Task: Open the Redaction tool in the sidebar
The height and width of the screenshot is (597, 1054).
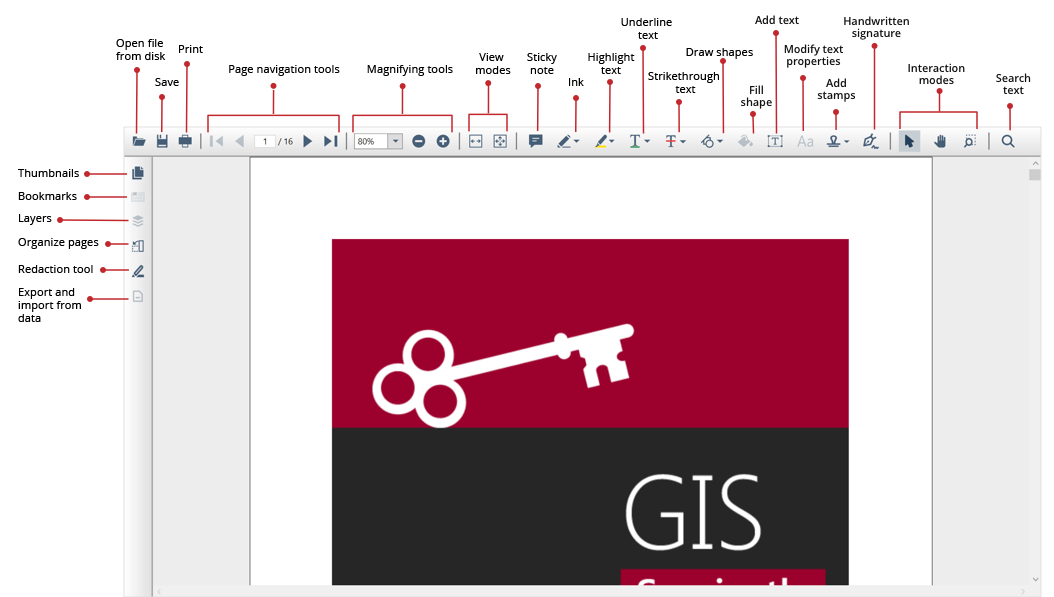Action: click(138, 270)
